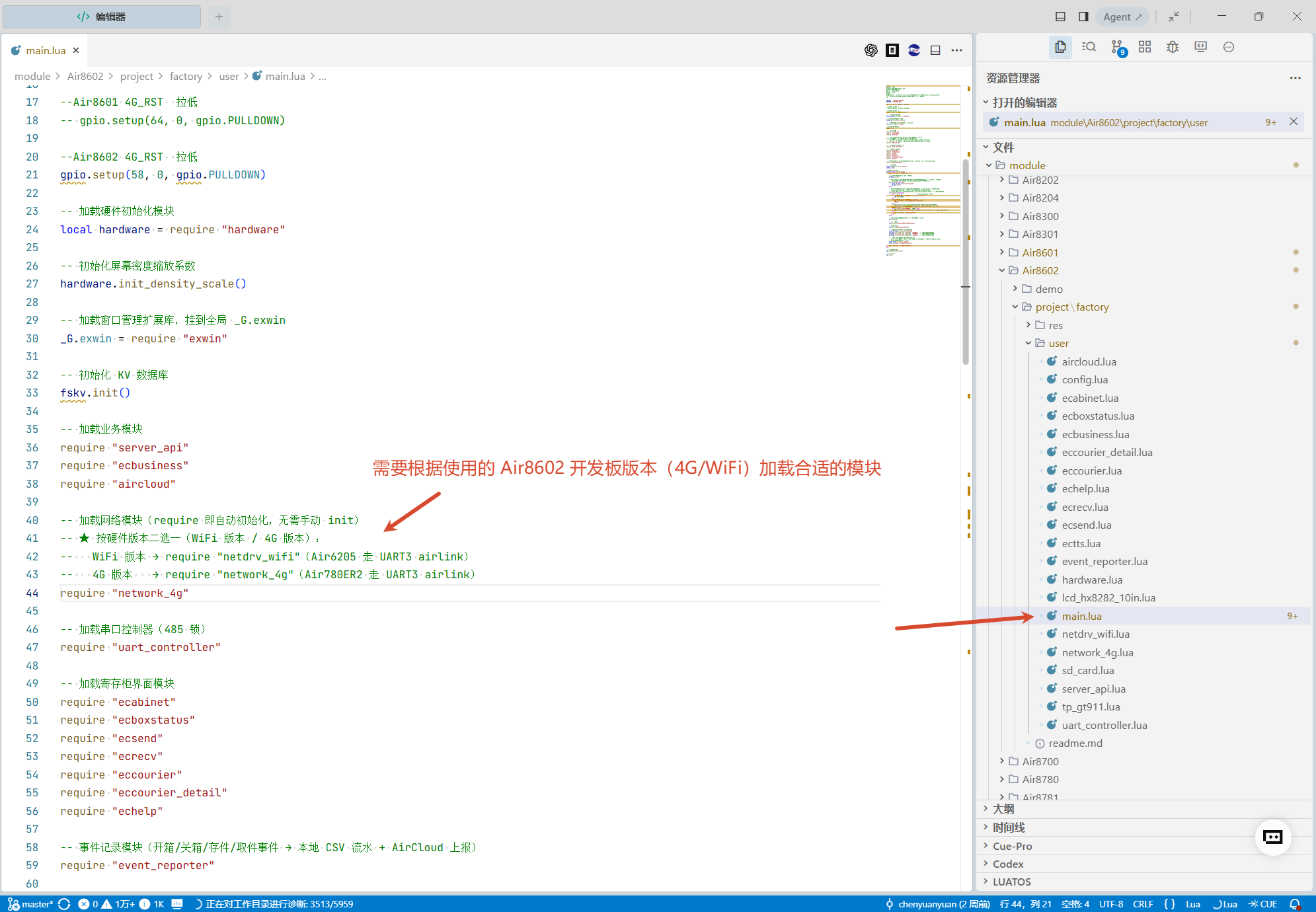Click the master branch in status bar
The width and height of the screenshot is (1316, 912).
(x=31, y=904)
